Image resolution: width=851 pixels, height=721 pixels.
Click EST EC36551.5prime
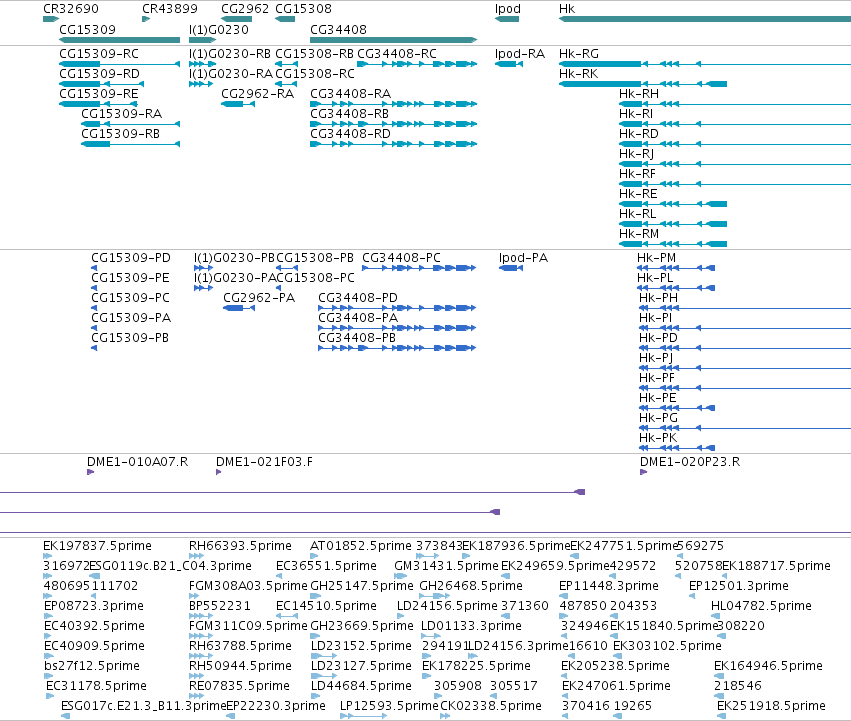(326, 566)
